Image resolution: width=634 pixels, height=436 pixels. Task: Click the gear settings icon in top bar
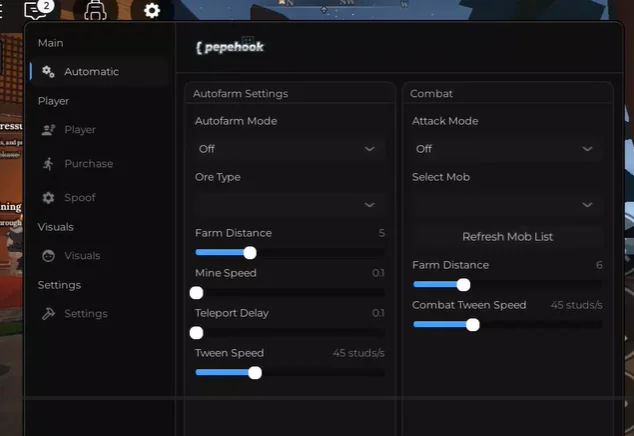[152, 10]
